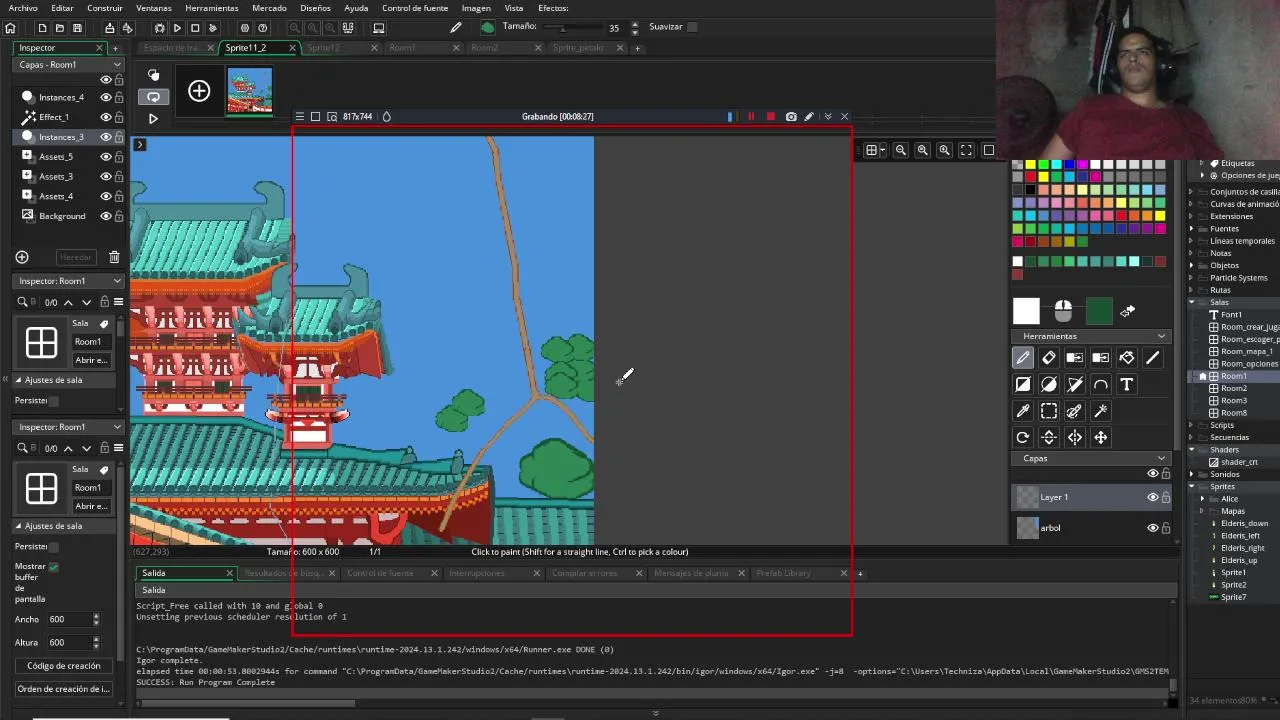Lock the Layer 1 image layer
Viewport: 1280px width, 720px height.
[x=1166, y=497]
